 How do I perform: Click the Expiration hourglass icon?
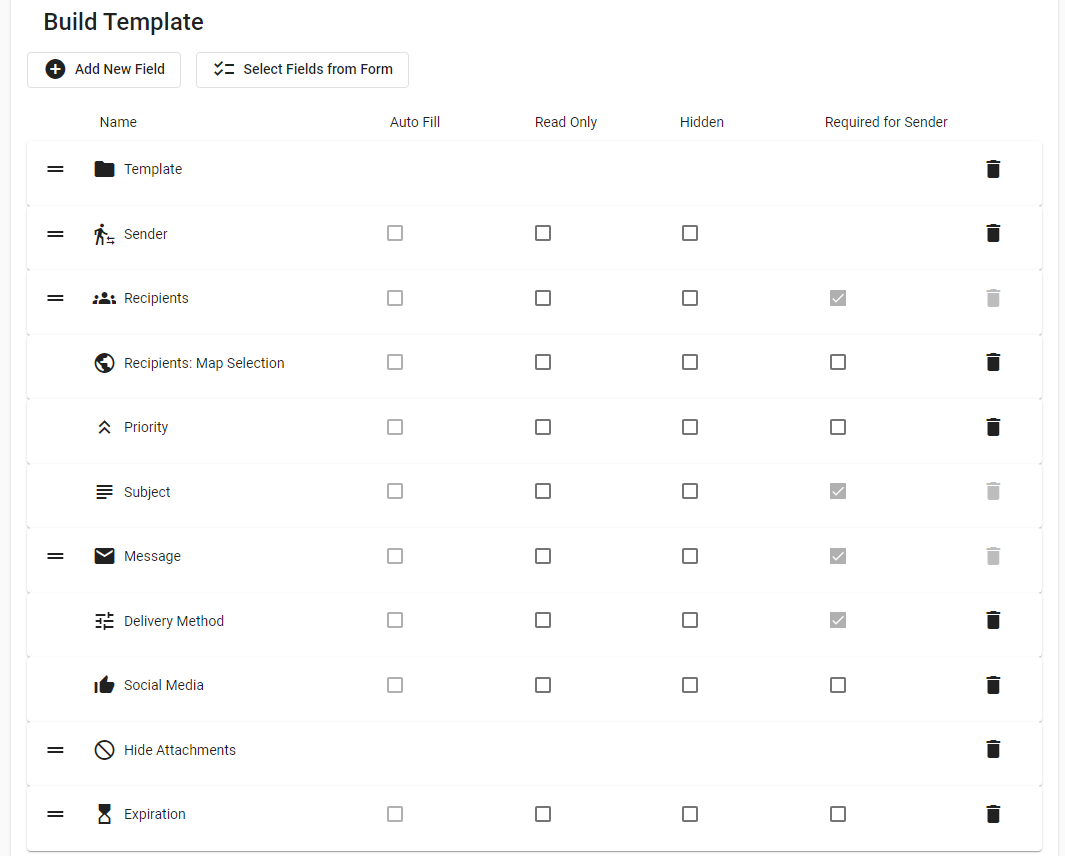(104, 814)
